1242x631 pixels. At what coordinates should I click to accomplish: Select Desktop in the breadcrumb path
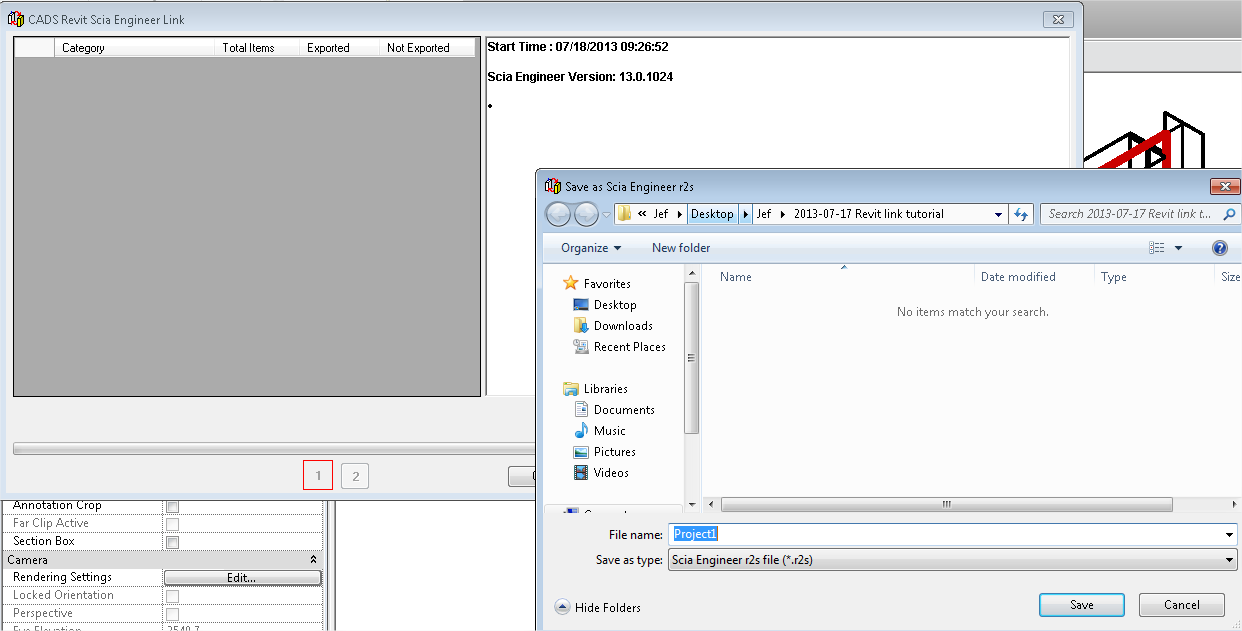pos(712,214)
